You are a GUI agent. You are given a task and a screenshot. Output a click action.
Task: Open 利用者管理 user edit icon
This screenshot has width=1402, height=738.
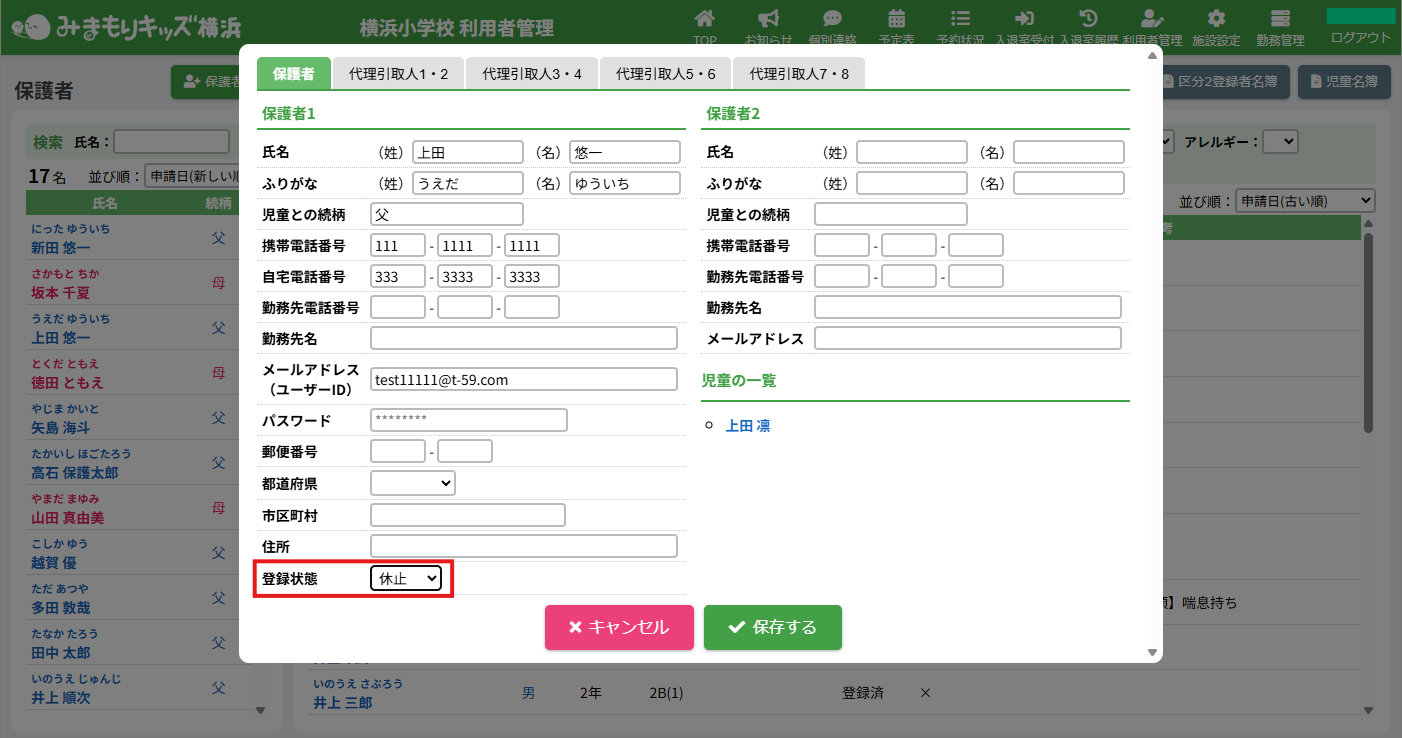[x=1152, y=20]
